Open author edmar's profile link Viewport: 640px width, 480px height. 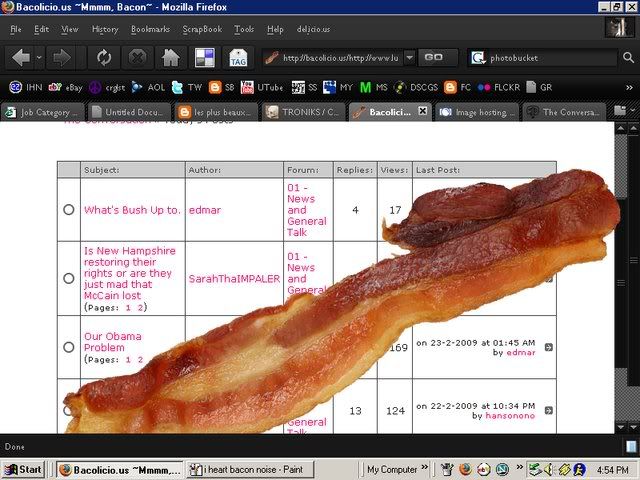click(x=204, y=210)
